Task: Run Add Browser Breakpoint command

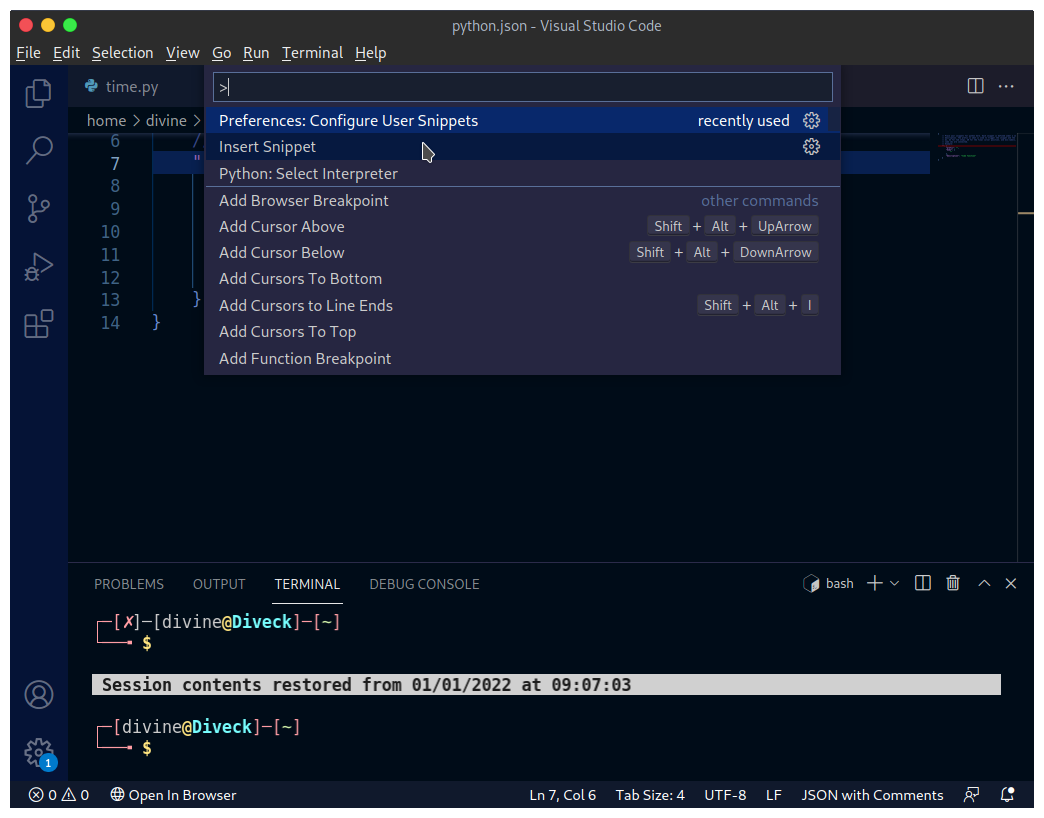Action: coord(522,200)
